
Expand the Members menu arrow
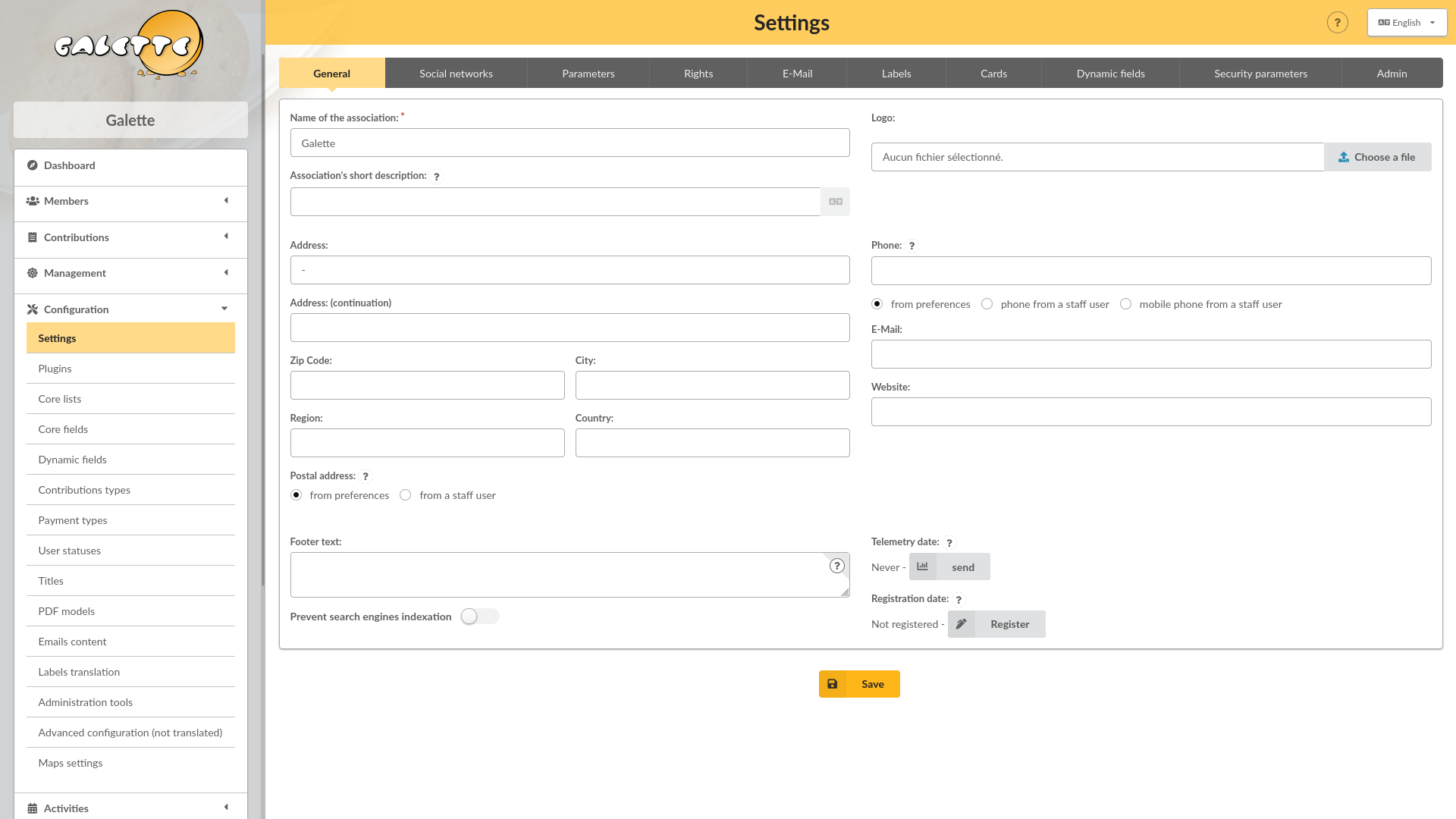[x=226, y=201]
